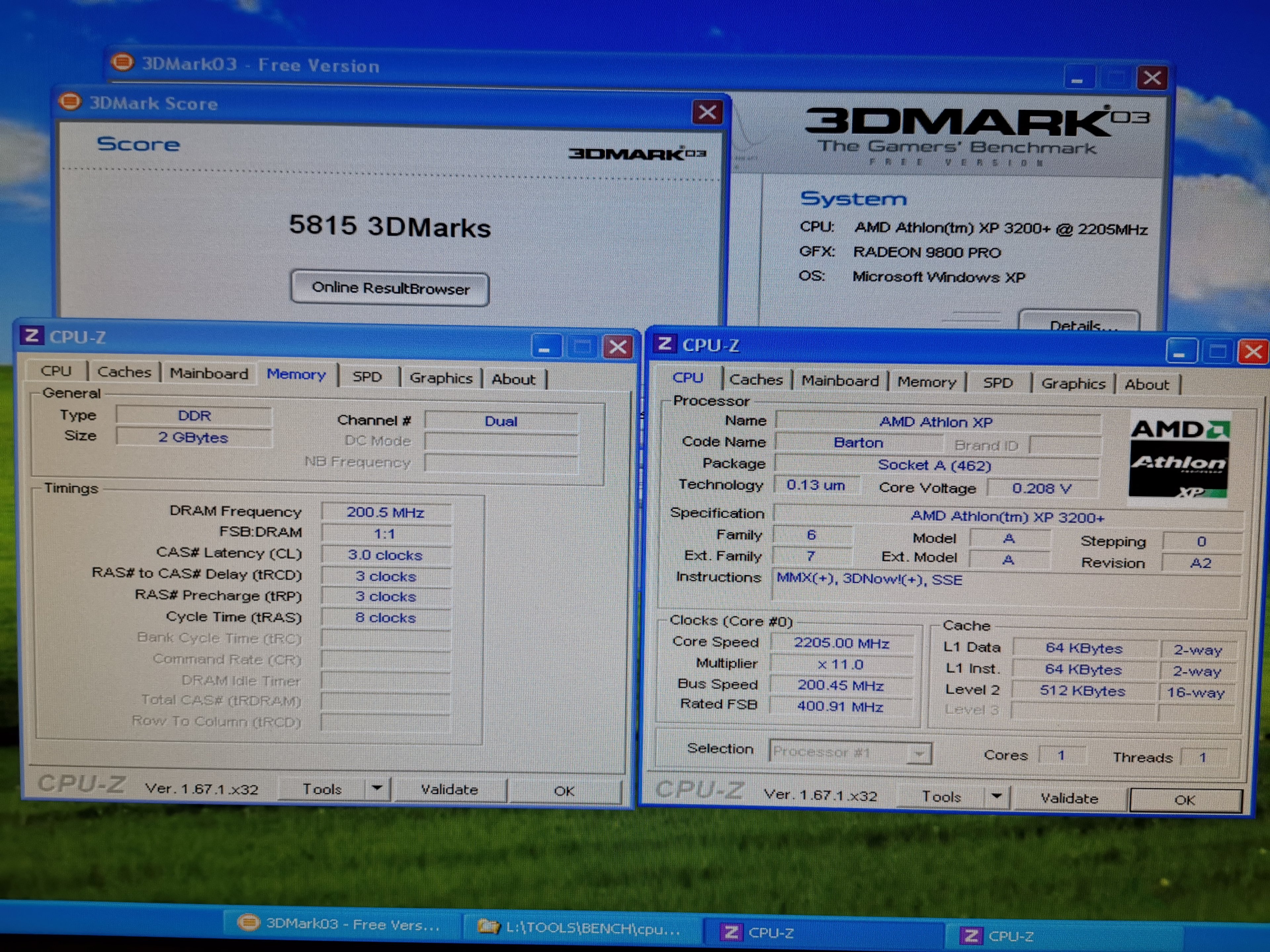Click OK button in left CPU-Z window
1270x952 pixels.
point(564,791)
